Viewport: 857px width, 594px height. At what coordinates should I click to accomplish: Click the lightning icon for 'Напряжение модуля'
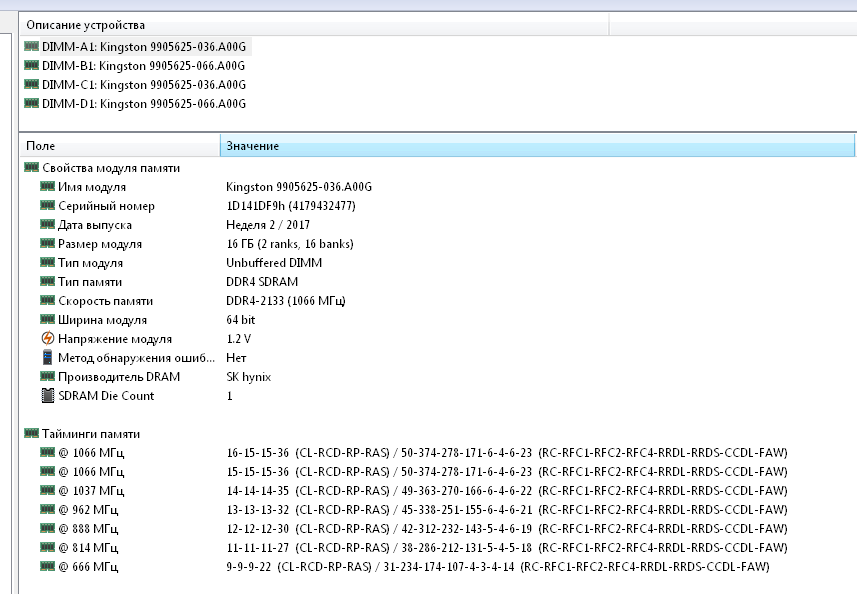pyautogui.click(x=48, y=338)
